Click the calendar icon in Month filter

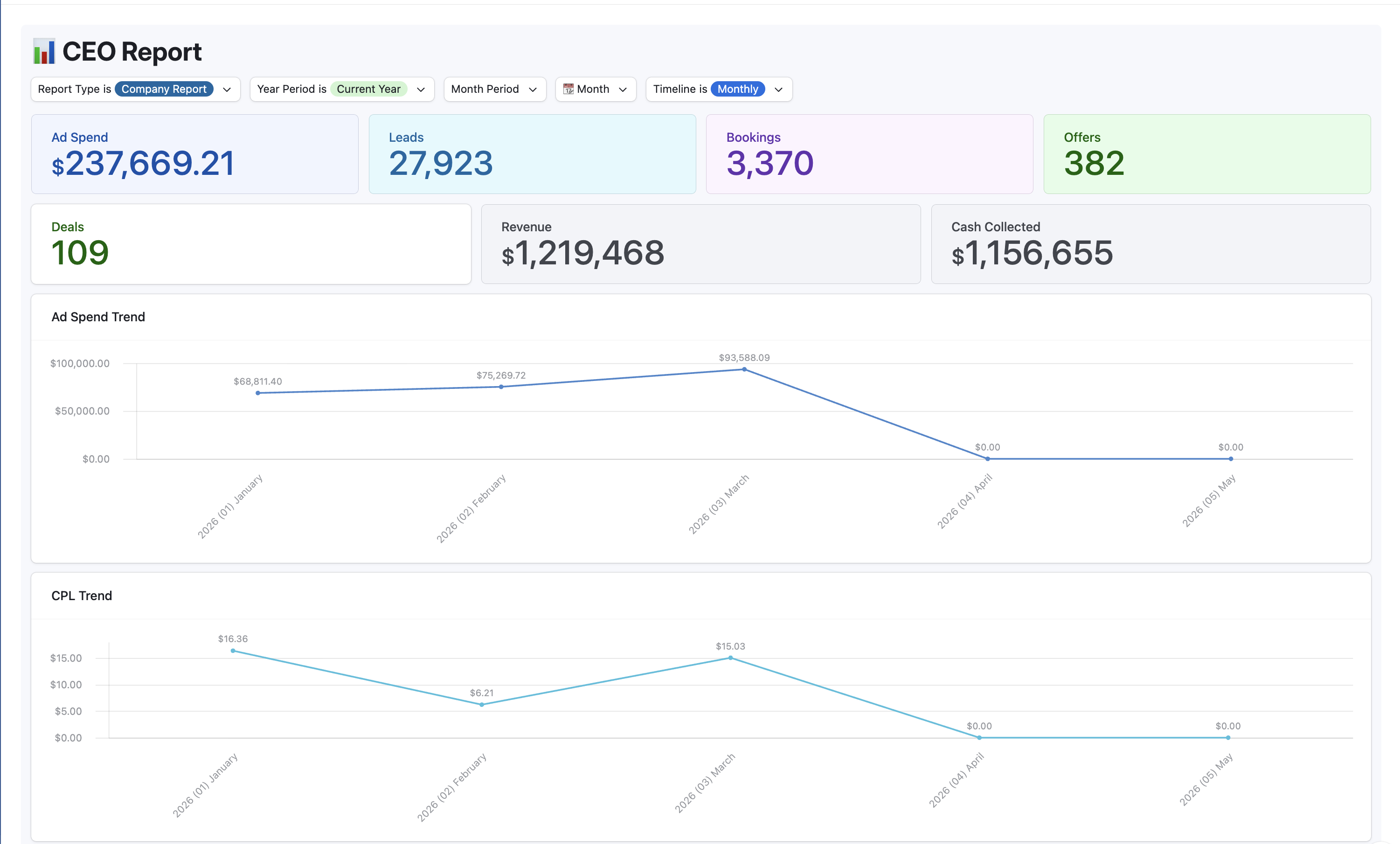(x=568, y=89)
